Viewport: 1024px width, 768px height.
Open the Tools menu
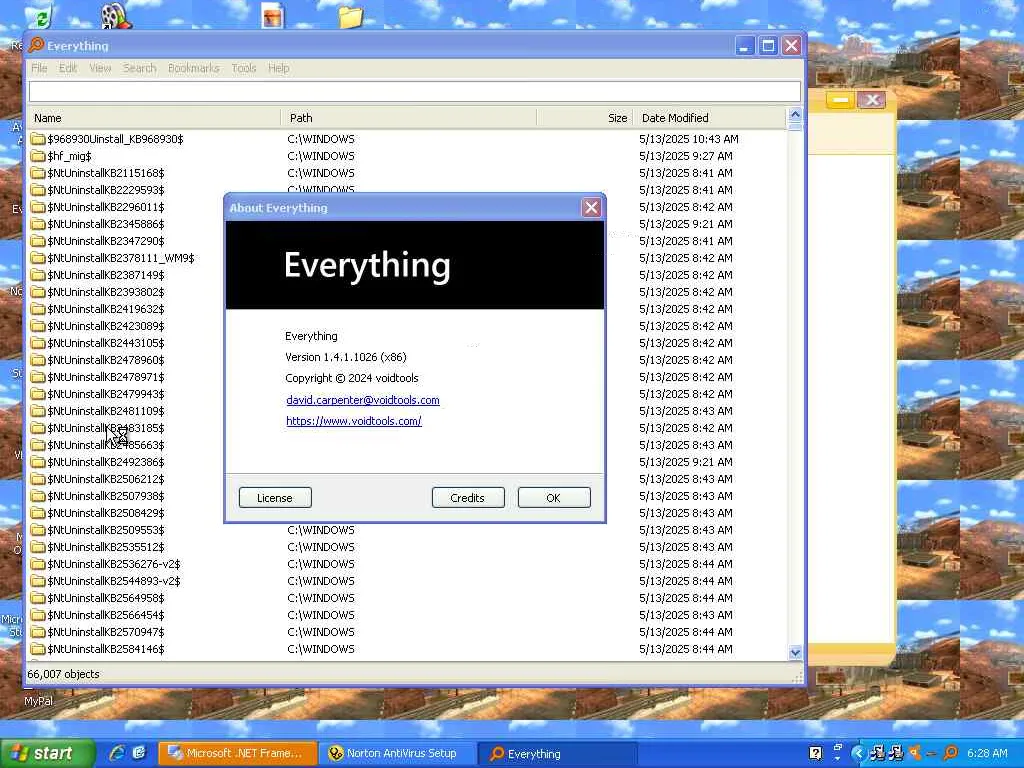coord(244,68)
